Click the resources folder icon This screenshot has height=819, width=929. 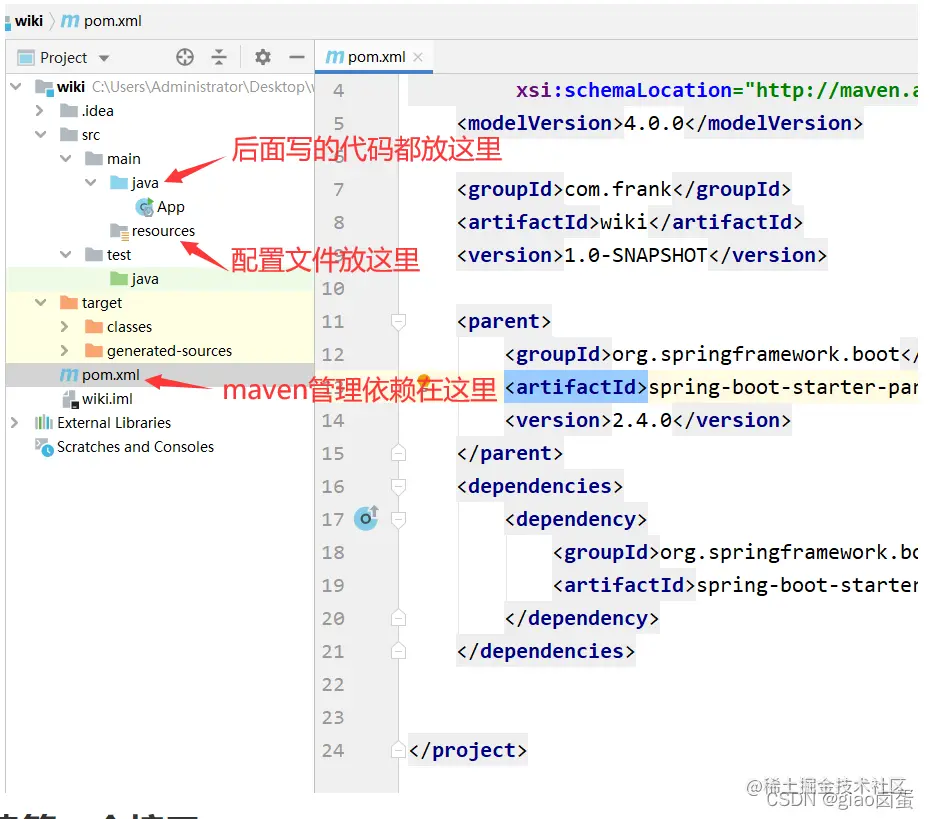tap(119, 231)
